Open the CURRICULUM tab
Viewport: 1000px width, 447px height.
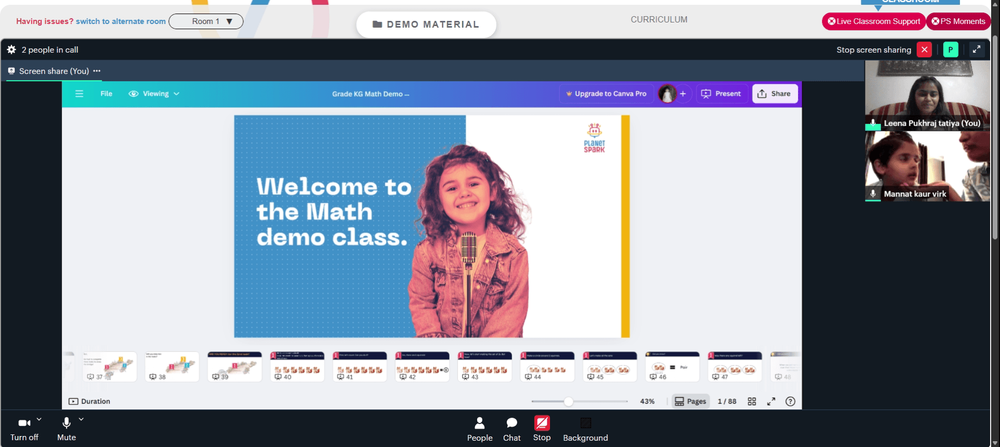[x=659, y=20]
